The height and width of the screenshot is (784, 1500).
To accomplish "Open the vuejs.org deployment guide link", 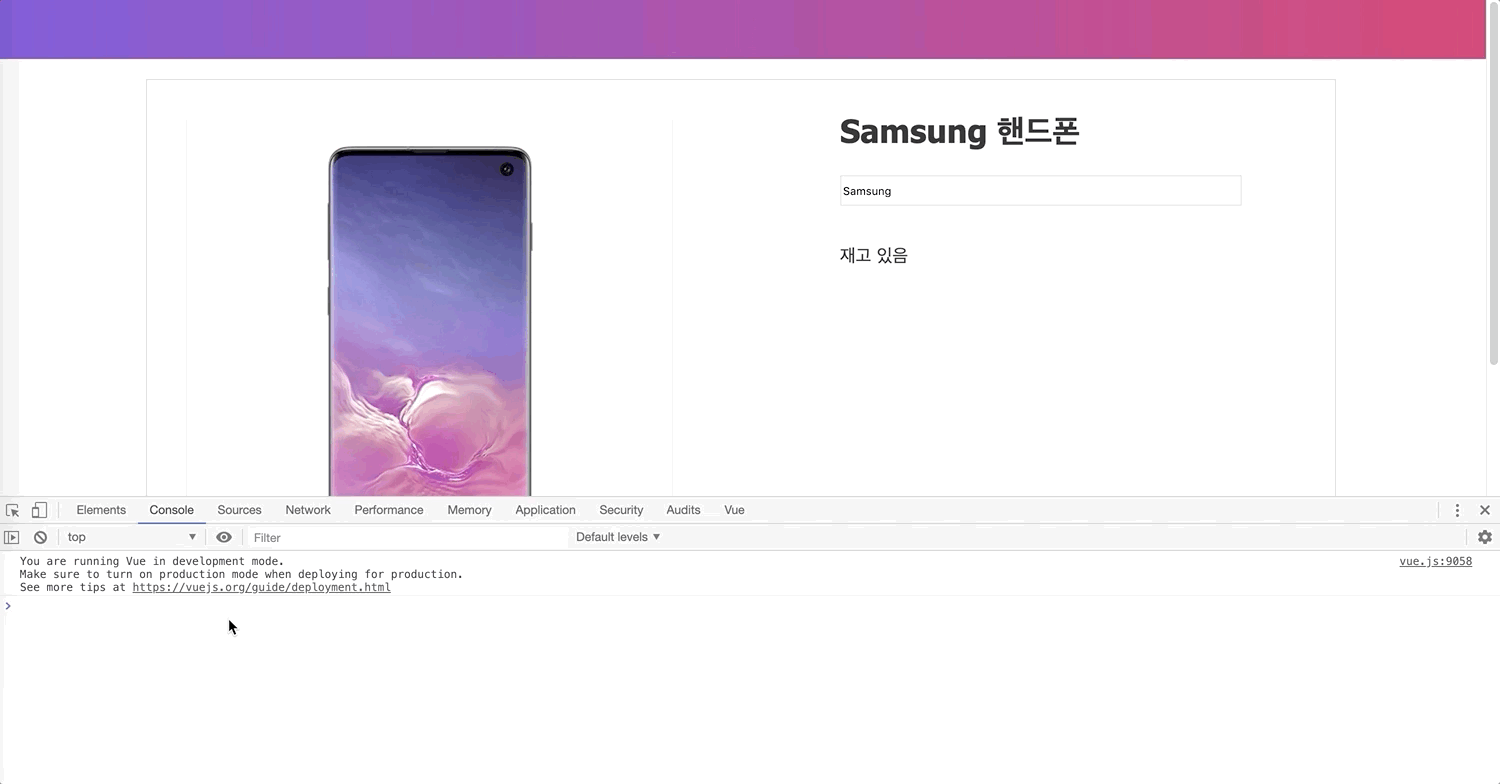I will coord(261,587).
